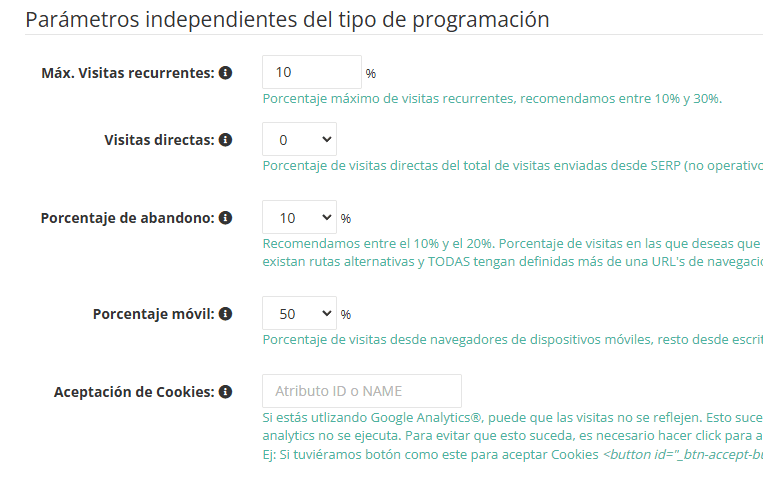
Task: Click info icon beside Máx. Visitas recurrentes
Action: tap(226, 73)
